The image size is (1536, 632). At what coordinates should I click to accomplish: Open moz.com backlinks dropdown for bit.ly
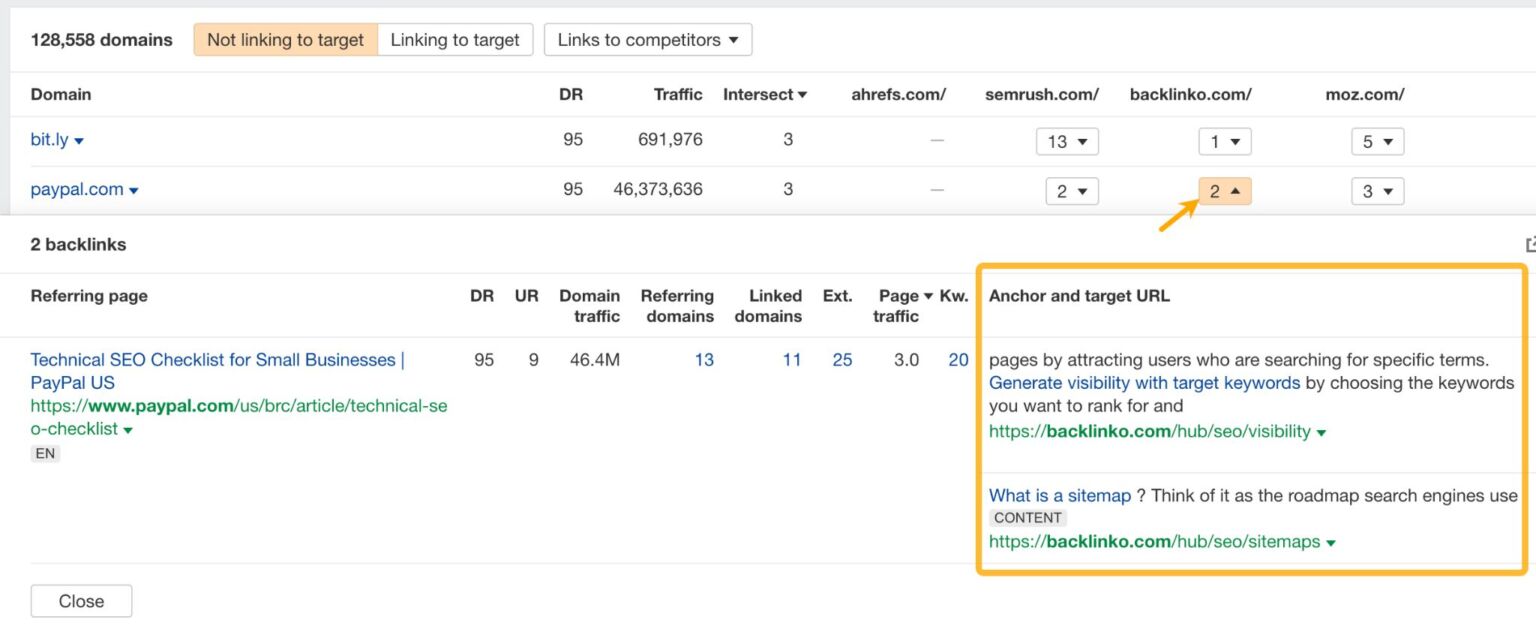[x=1377, y=141]
